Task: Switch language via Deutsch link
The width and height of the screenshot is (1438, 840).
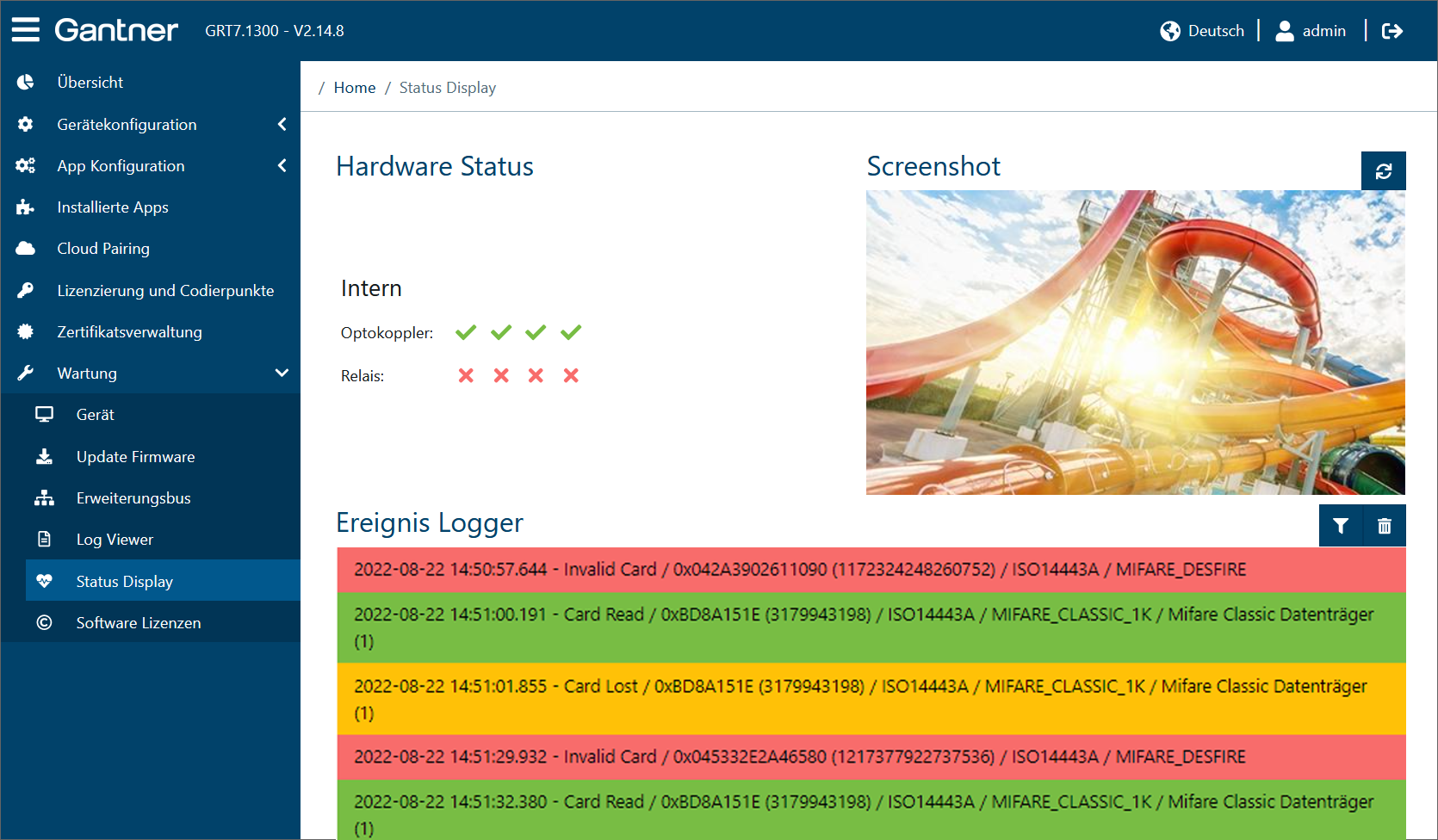Action: pyautogui.click(x=1216, y=31)
